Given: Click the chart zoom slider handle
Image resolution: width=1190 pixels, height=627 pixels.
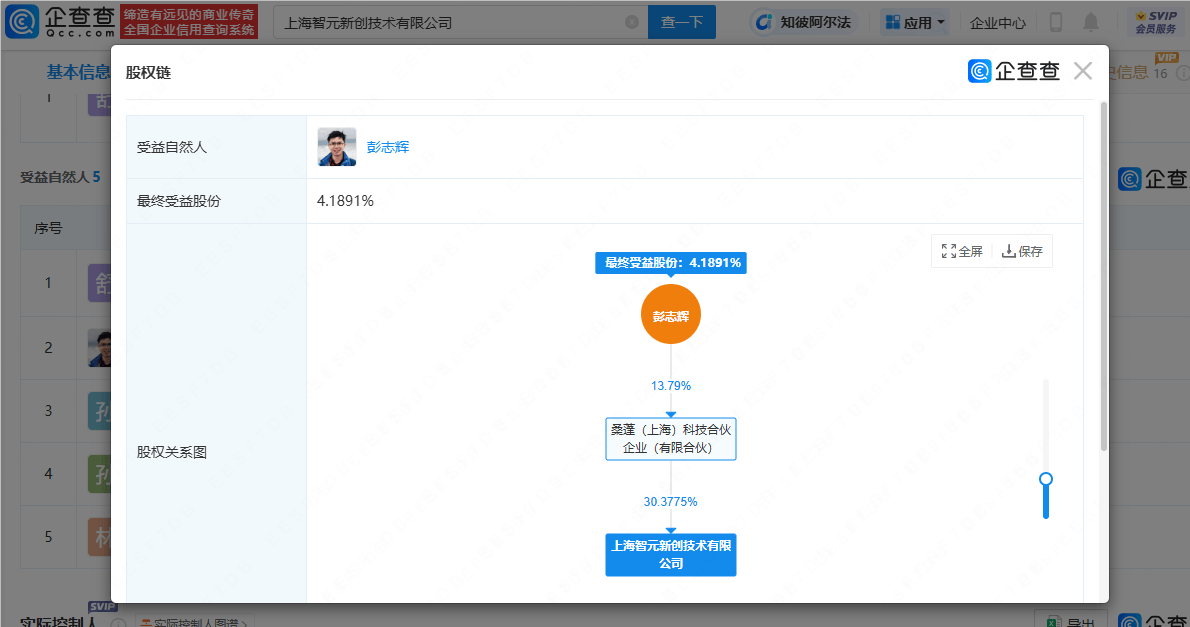Looking at the screenshot, I should (1046, 479).
